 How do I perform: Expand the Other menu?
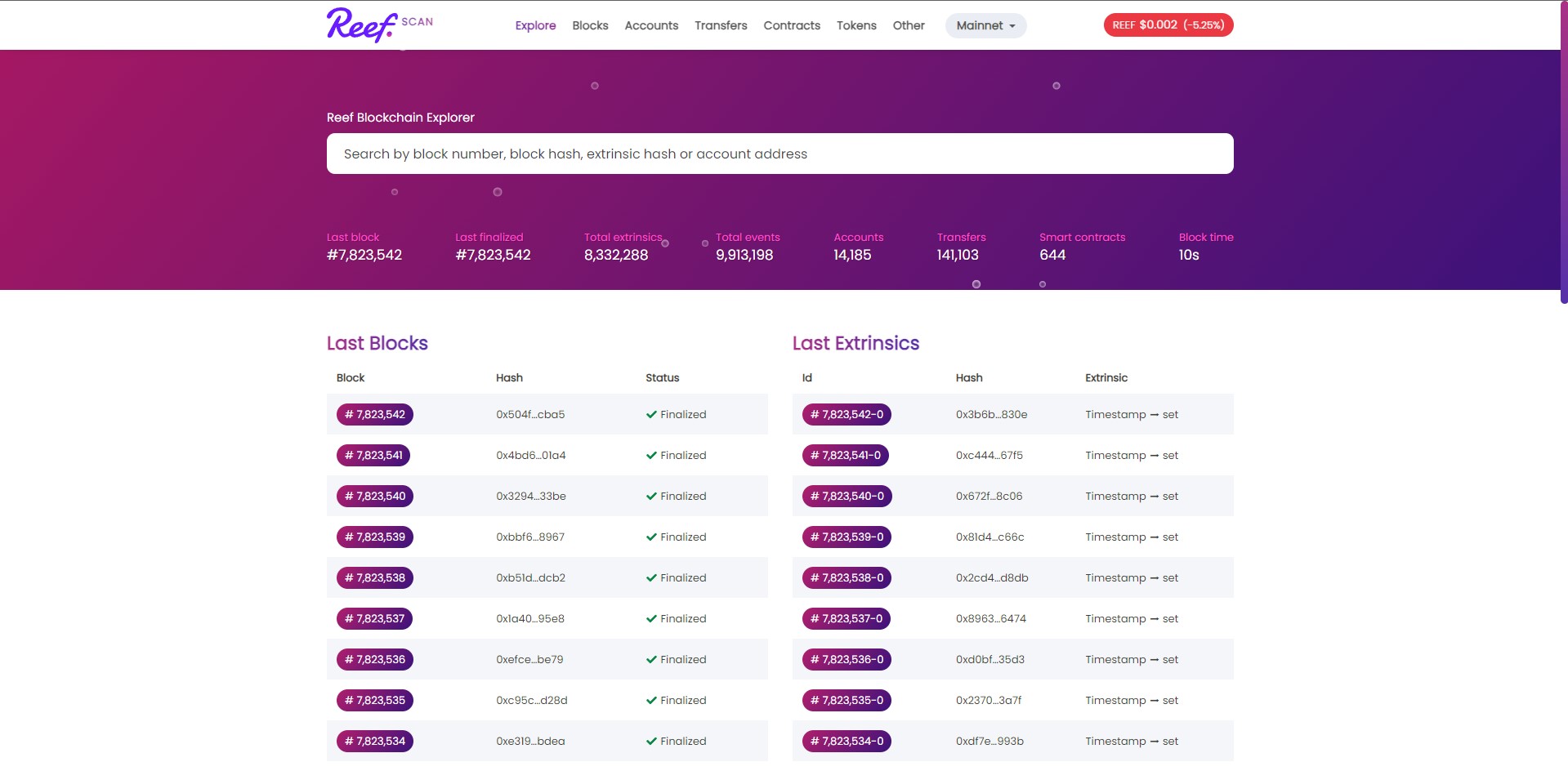(x=908, y=25)
